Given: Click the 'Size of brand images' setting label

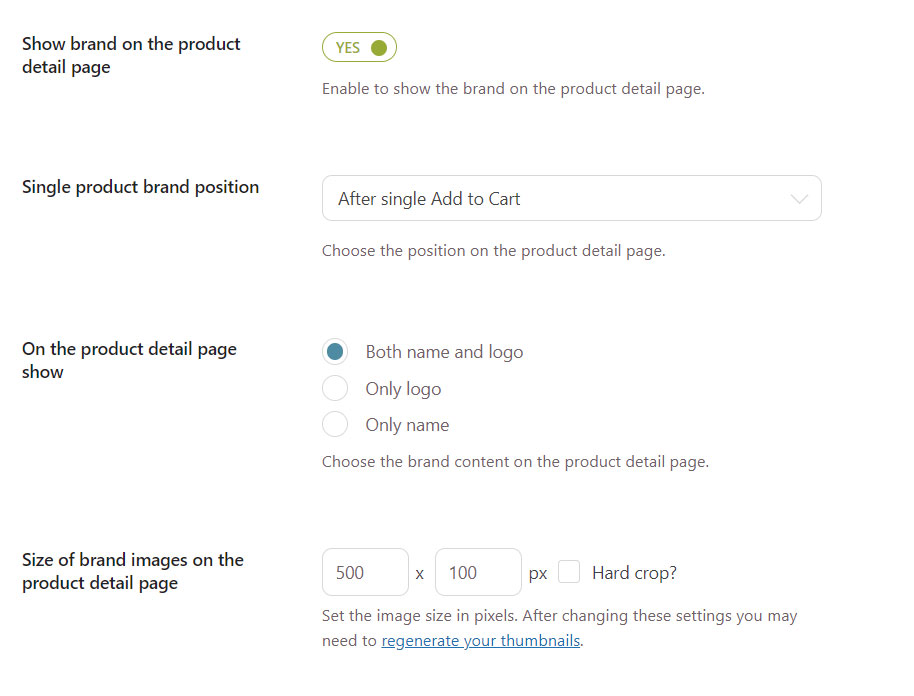Looking at the screenshot, I should [133, 571].
